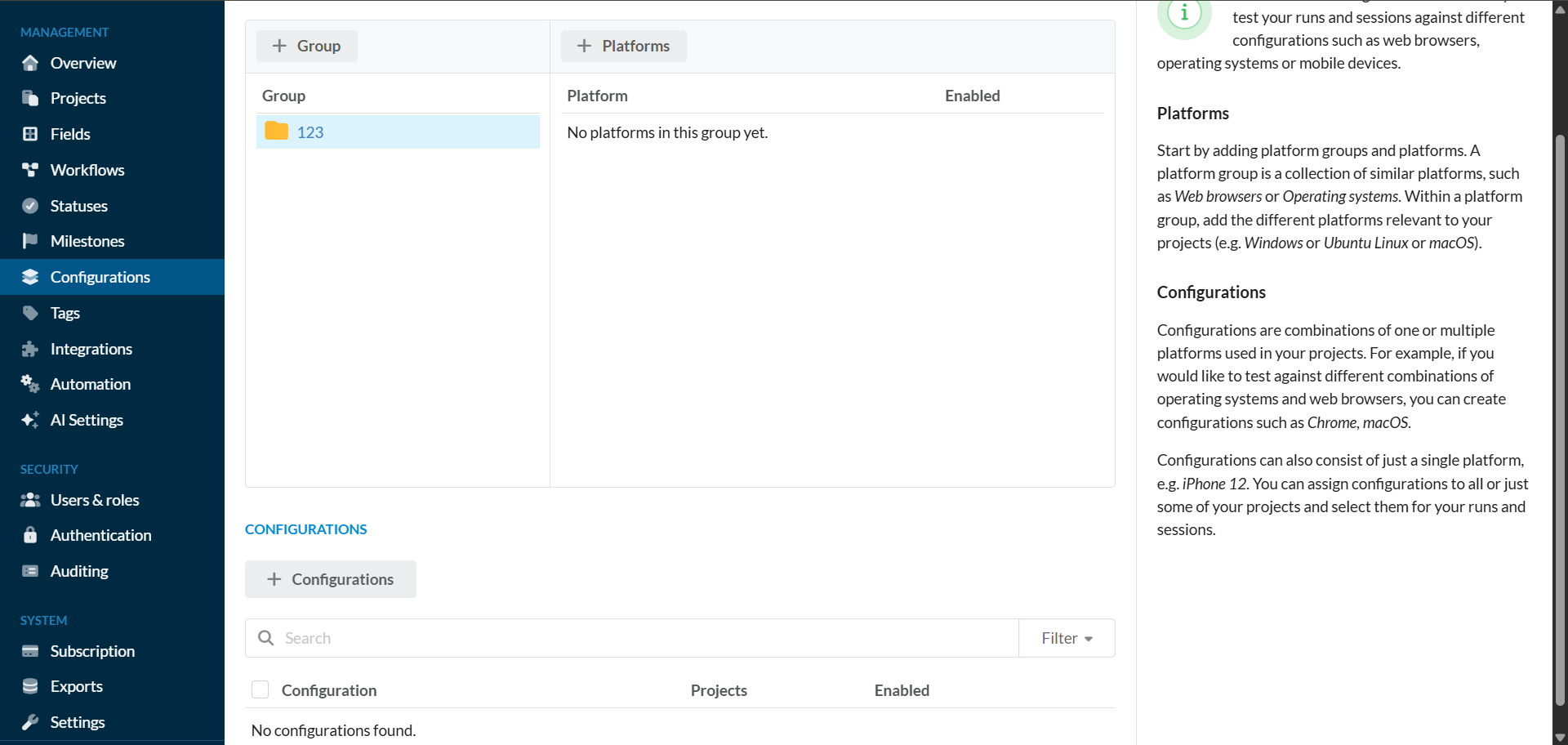The image size is (1568, 745).
Task: Open the Filter dropdown
Action: [1067, 638]
